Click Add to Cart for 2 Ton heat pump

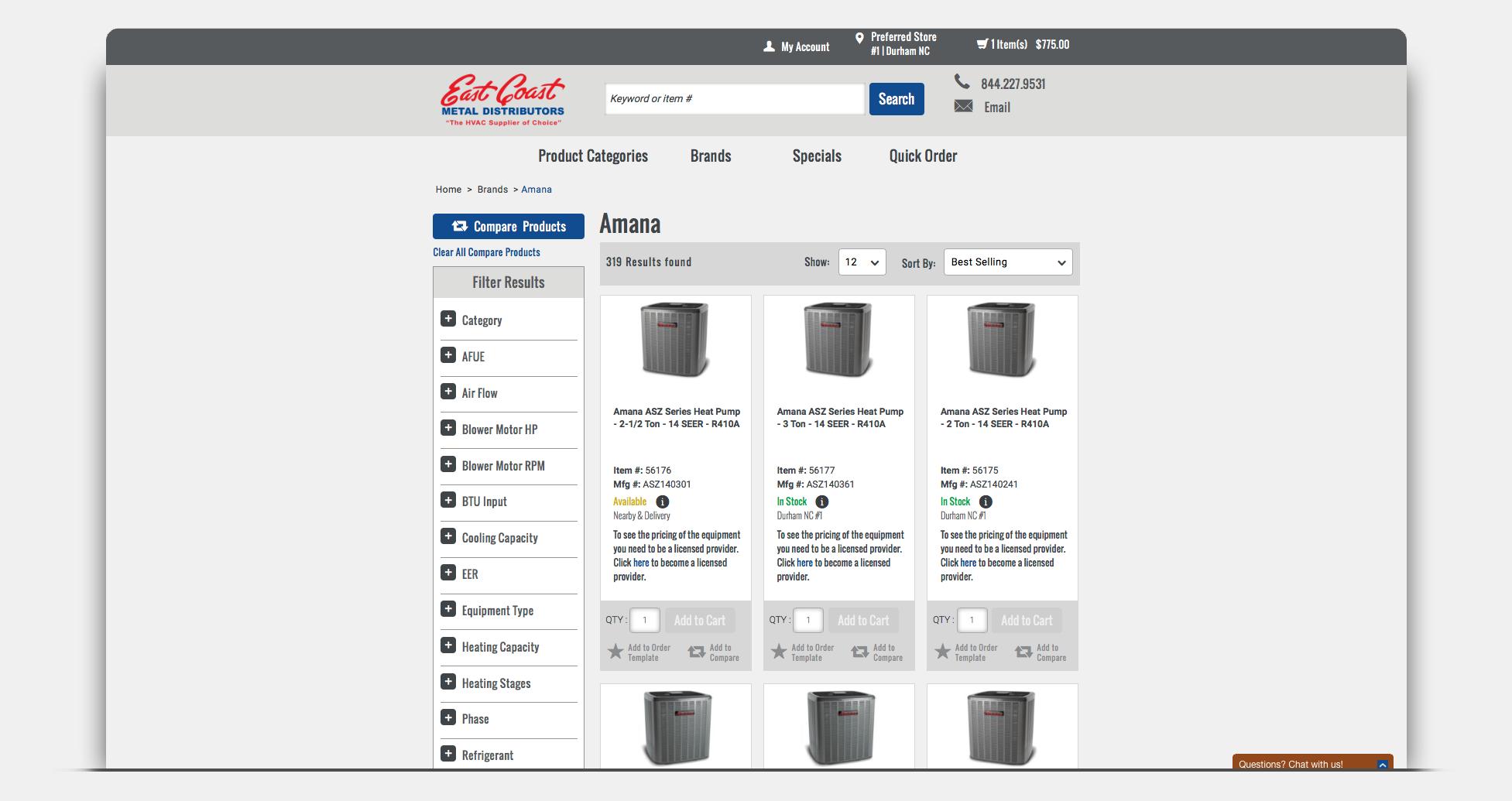tap(1027, 621)
